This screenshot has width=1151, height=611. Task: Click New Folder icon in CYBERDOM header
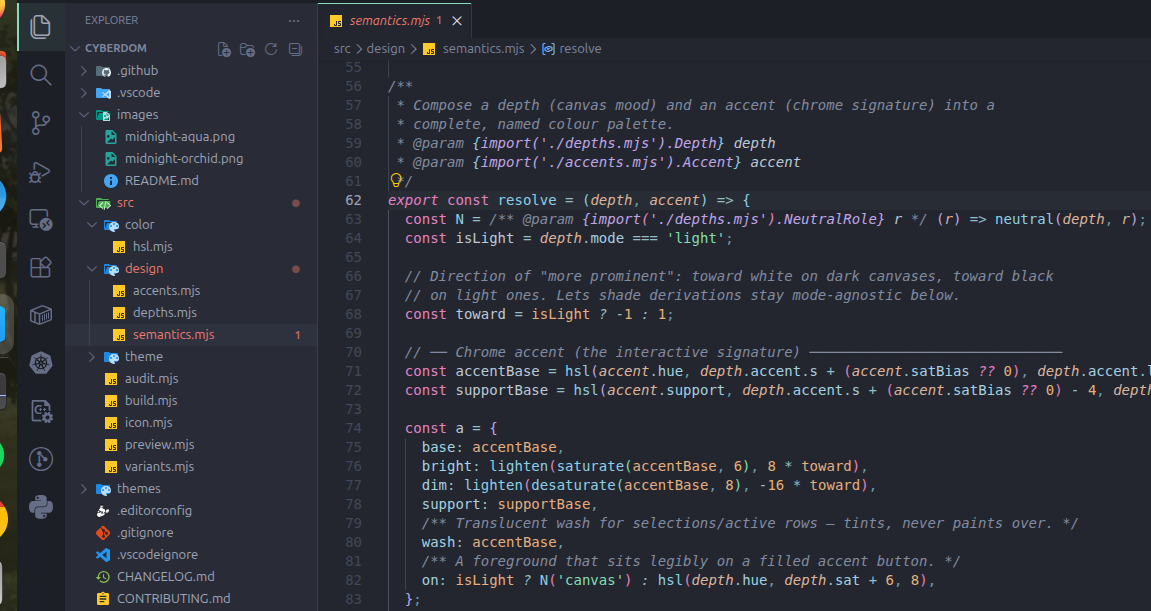coord(247,49)
